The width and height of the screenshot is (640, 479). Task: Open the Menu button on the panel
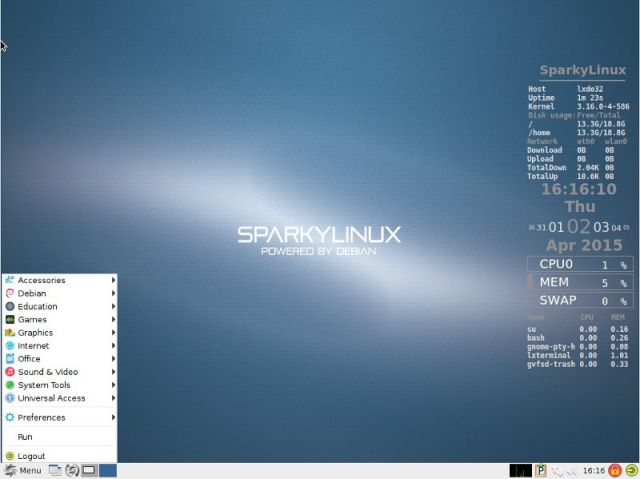click(23, 470)
